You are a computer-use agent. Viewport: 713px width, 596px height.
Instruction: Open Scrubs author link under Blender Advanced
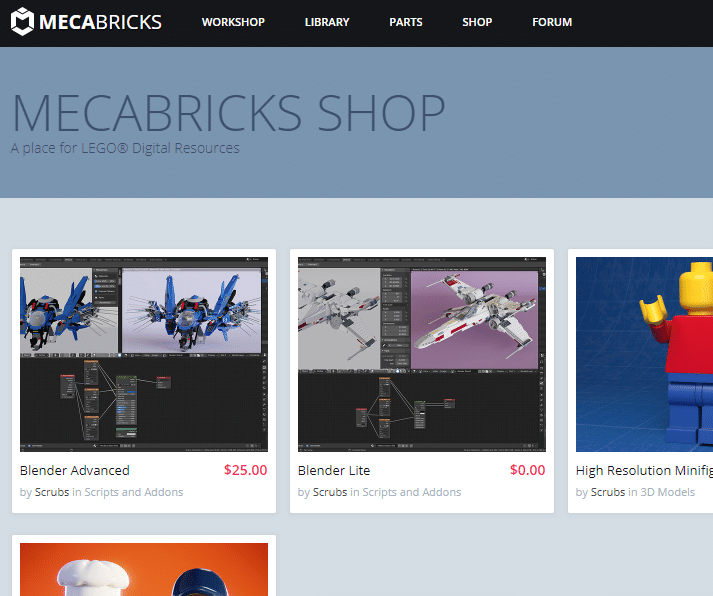click(x=52, y=492)
